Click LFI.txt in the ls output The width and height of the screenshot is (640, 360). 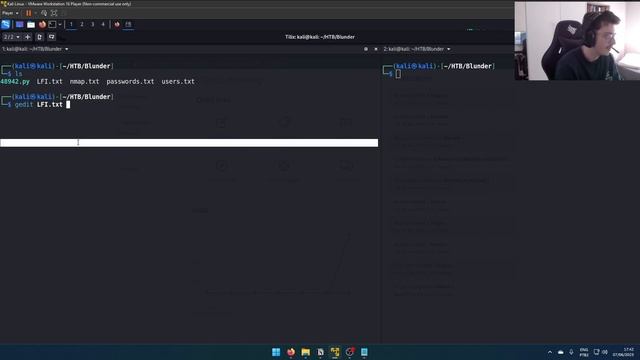coord(49,82)
